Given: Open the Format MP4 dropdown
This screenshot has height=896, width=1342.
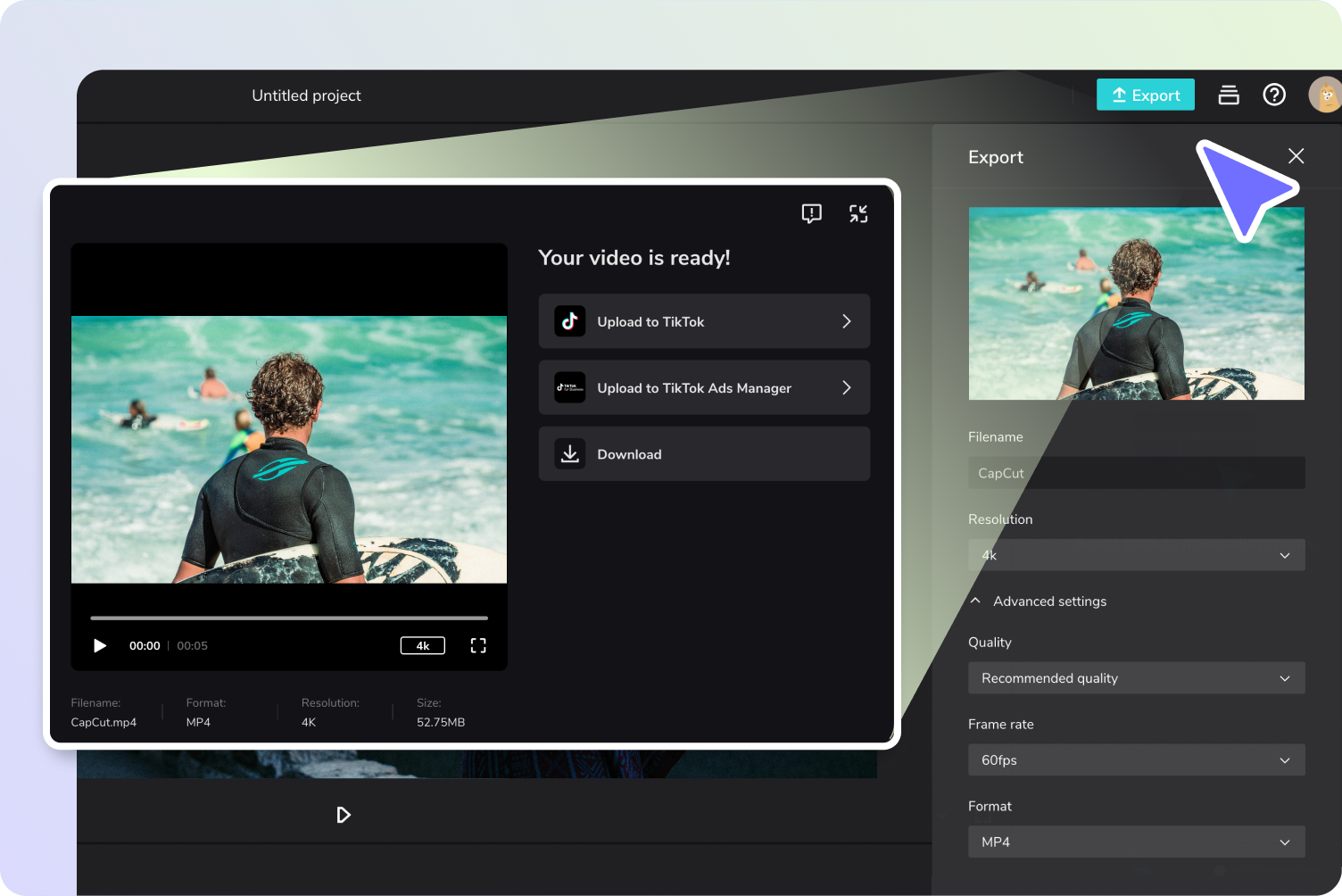Looking at the screenshot, I should tap(1136, 842).
